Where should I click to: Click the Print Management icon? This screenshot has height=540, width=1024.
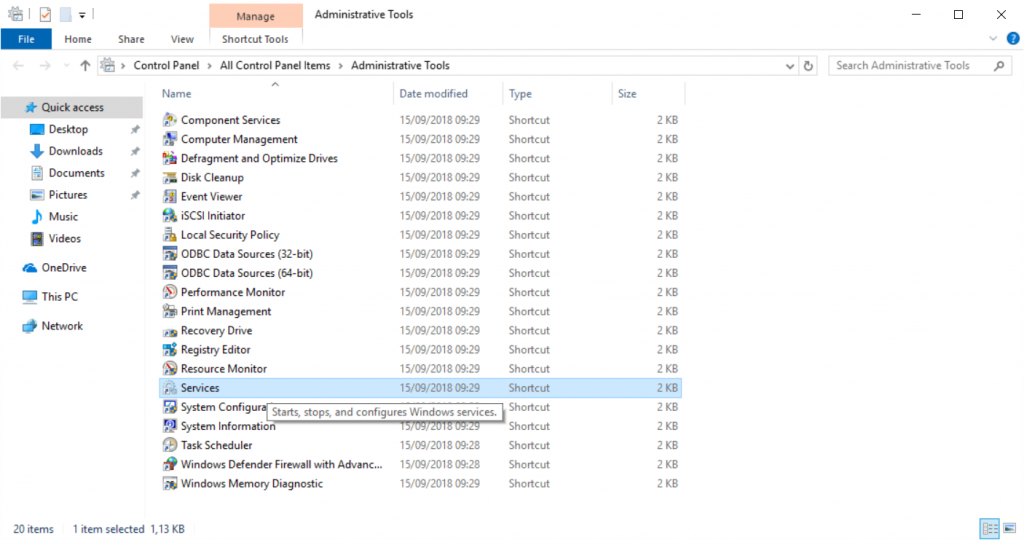point(170,311)
